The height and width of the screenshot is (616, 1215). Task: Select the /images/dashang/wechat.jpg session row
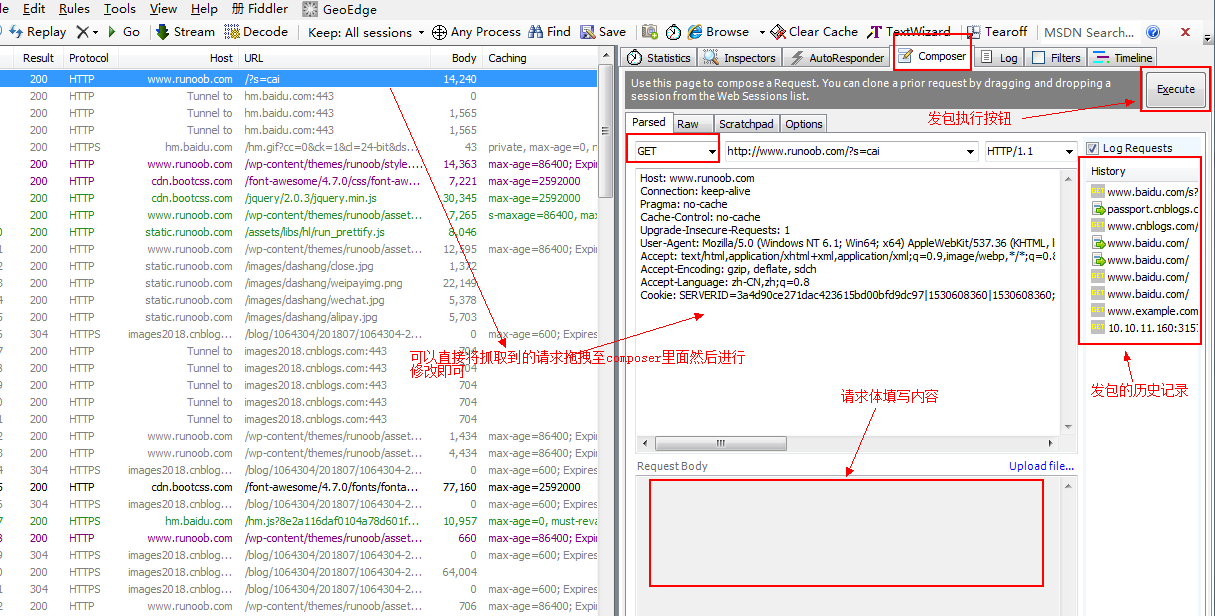(298, 300)
